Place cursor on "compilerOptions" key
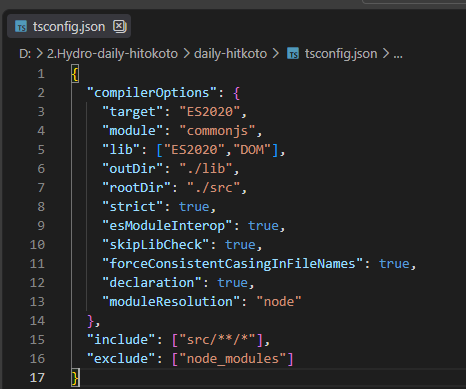The height and width of the screenshot is (389, 466). pos(152,93)
